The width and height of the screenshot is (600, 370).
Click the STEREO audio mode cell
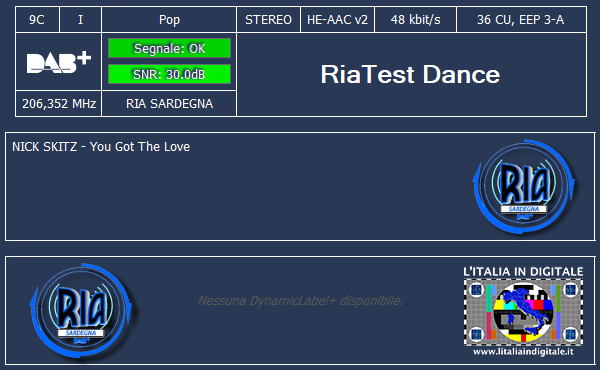point(268,19)
